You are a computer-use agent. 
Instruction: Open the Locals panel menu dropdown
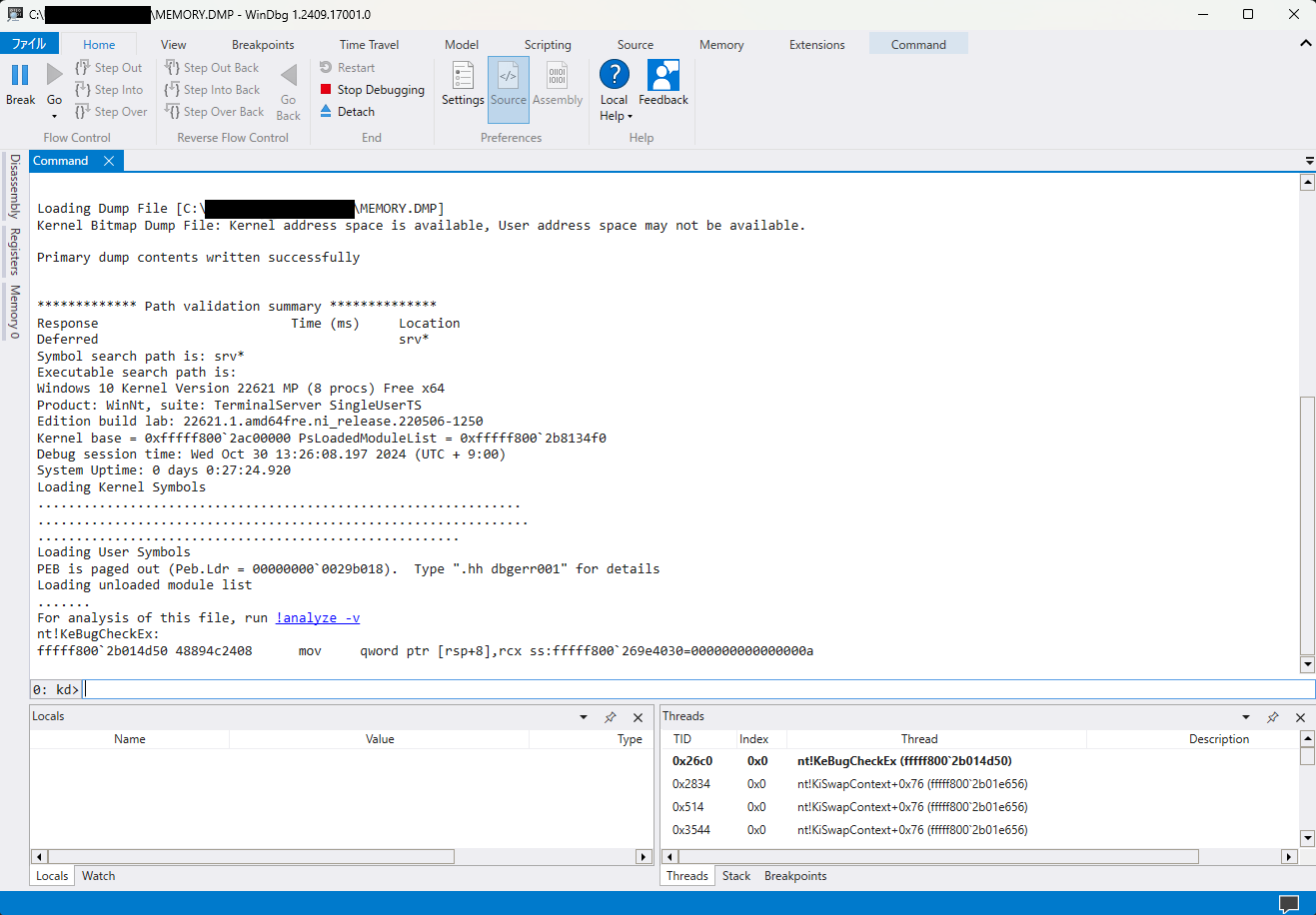583,716
